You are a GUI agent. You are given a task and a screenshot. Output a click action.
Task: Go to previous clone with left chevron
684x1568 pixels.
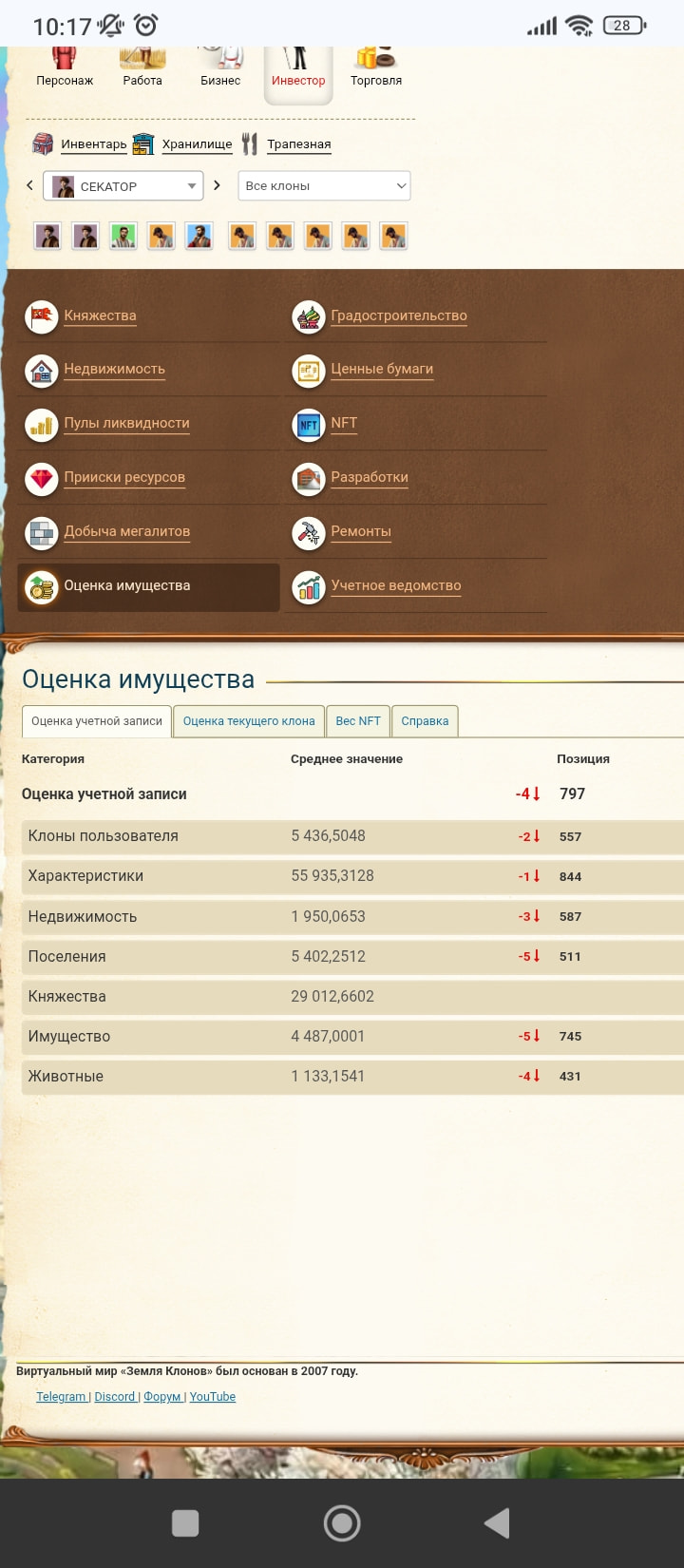pos(29,185)
